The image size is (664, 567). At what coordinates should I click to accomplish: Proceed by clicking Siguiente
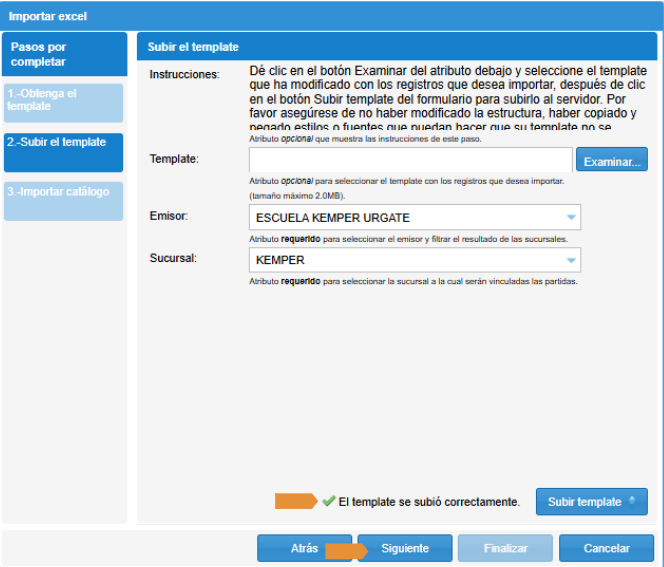[x=404, y=548]
